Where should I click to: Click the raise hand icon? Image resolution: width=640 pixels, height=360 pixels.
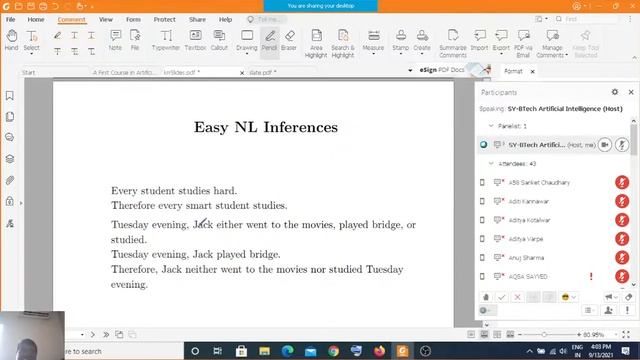coord(486,297)
